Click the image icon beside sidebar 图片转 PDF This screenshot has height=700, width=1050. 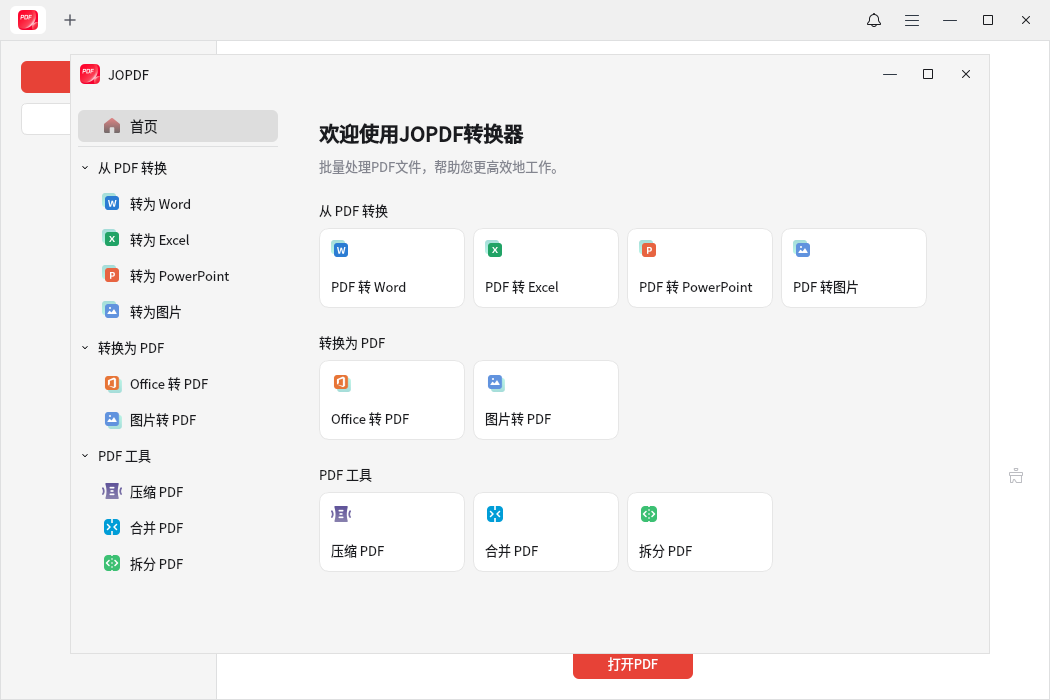(x=112, y=419)
